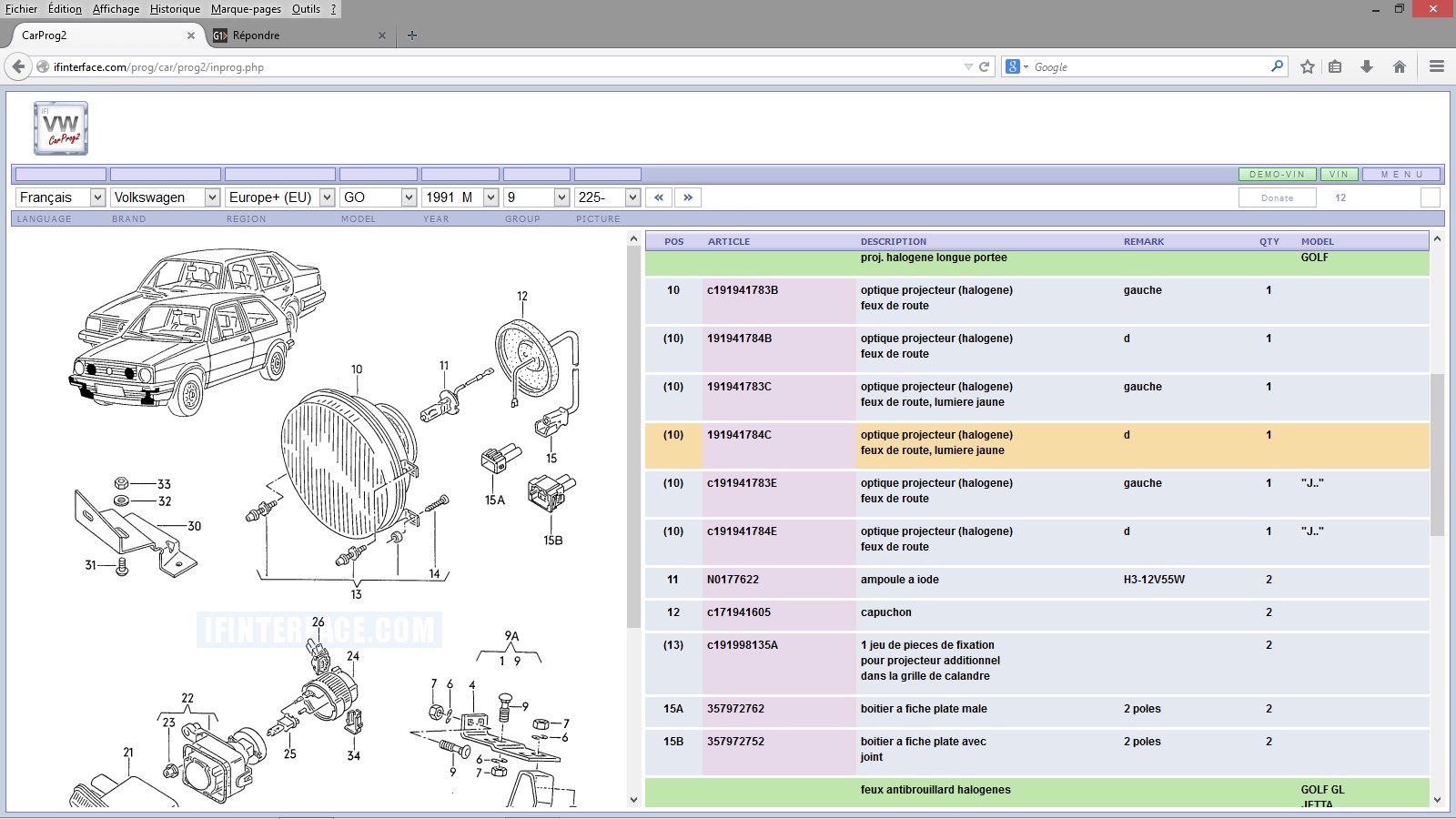Click the search magnifier icon
Screen dimensions: 1456x819
(1277, 66)
